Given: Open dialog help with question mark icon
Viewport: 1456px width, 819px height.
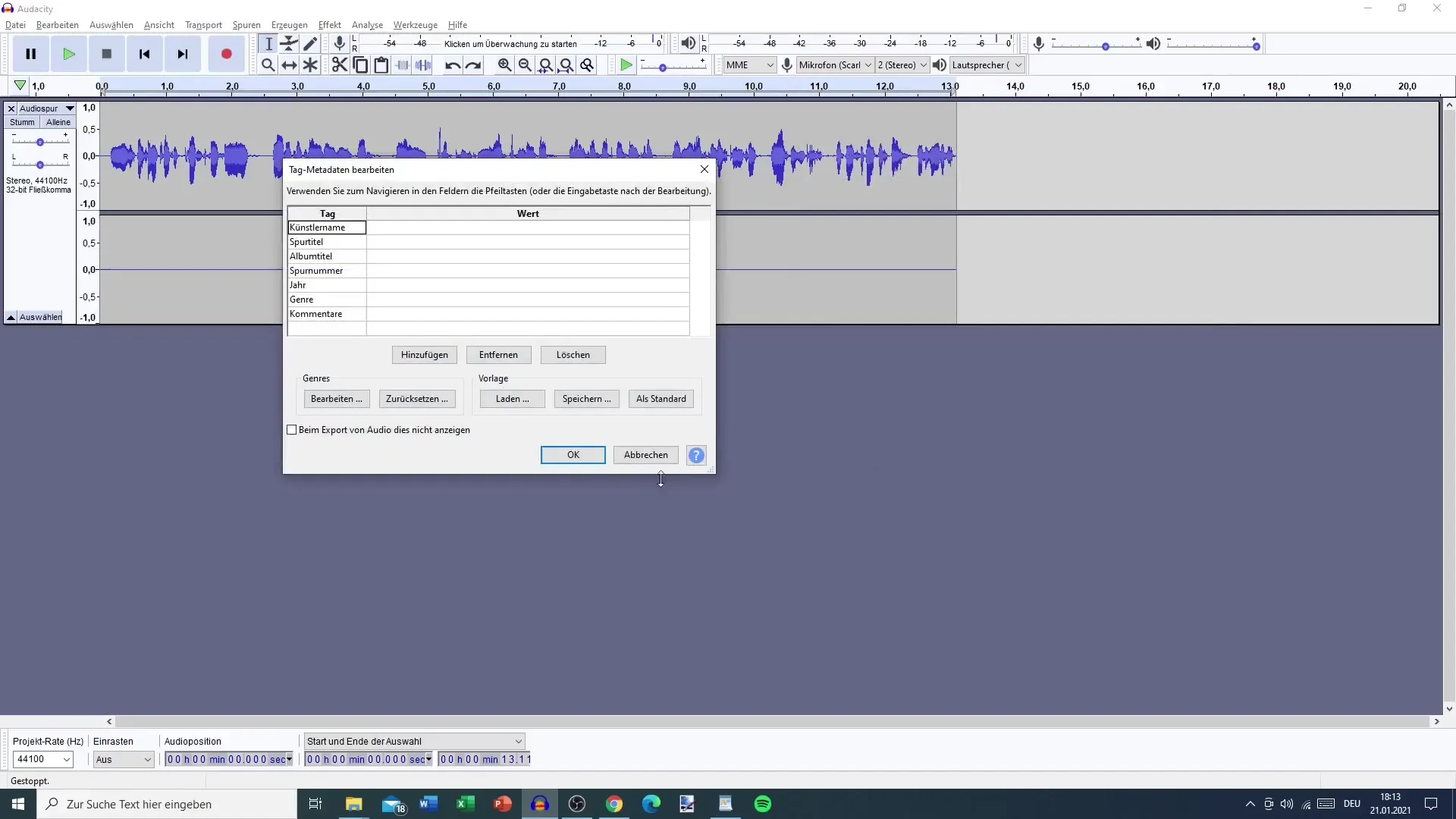Looking at the screenshot, I should [x=696, y=455].
